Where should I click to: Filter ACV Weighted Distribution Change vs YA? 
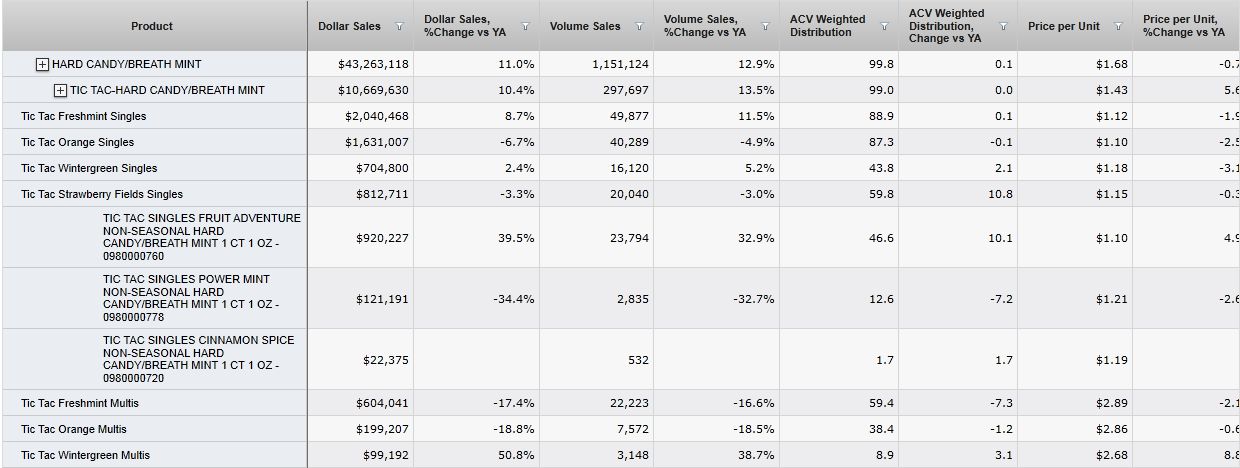1003,27
